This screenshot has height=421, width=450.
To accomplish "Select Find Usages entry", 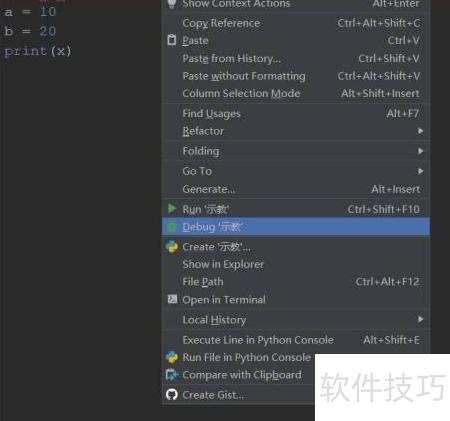I will tap(296, 114).
